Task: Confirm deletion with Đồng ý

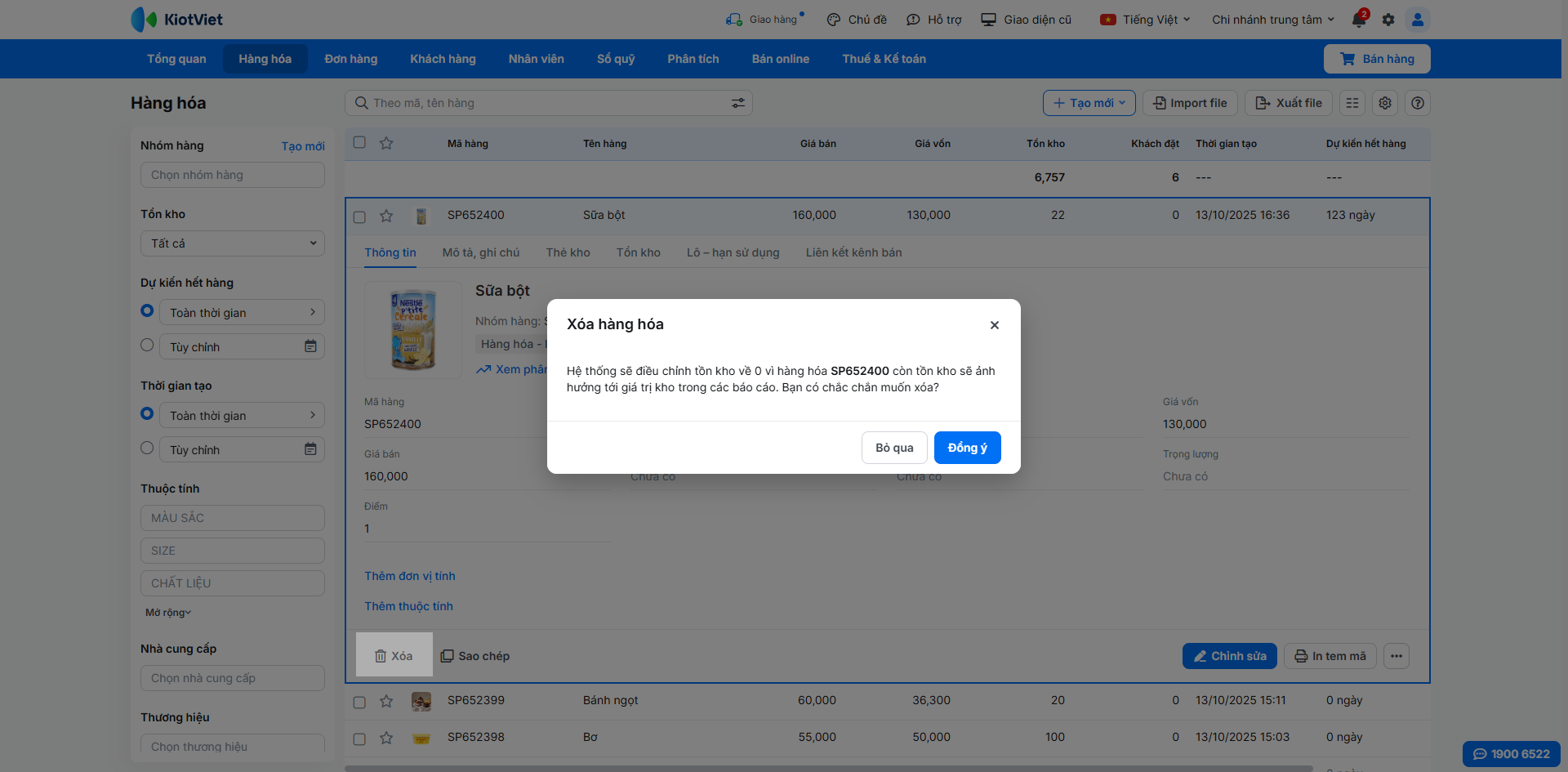Action: click(x=968, y=448)
